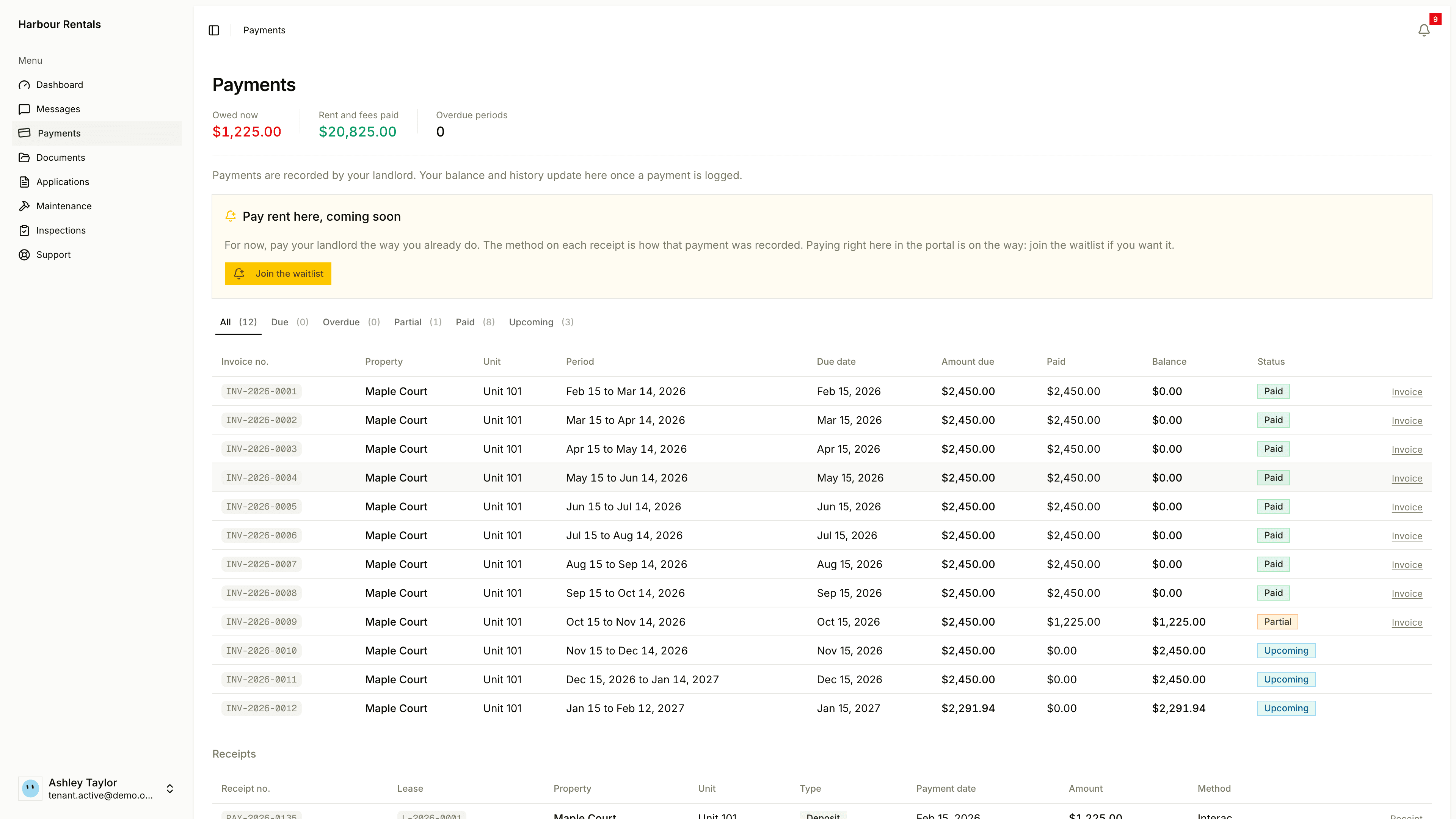
Task: Click the $20,825.00 rent paid total
Action: 357,132
